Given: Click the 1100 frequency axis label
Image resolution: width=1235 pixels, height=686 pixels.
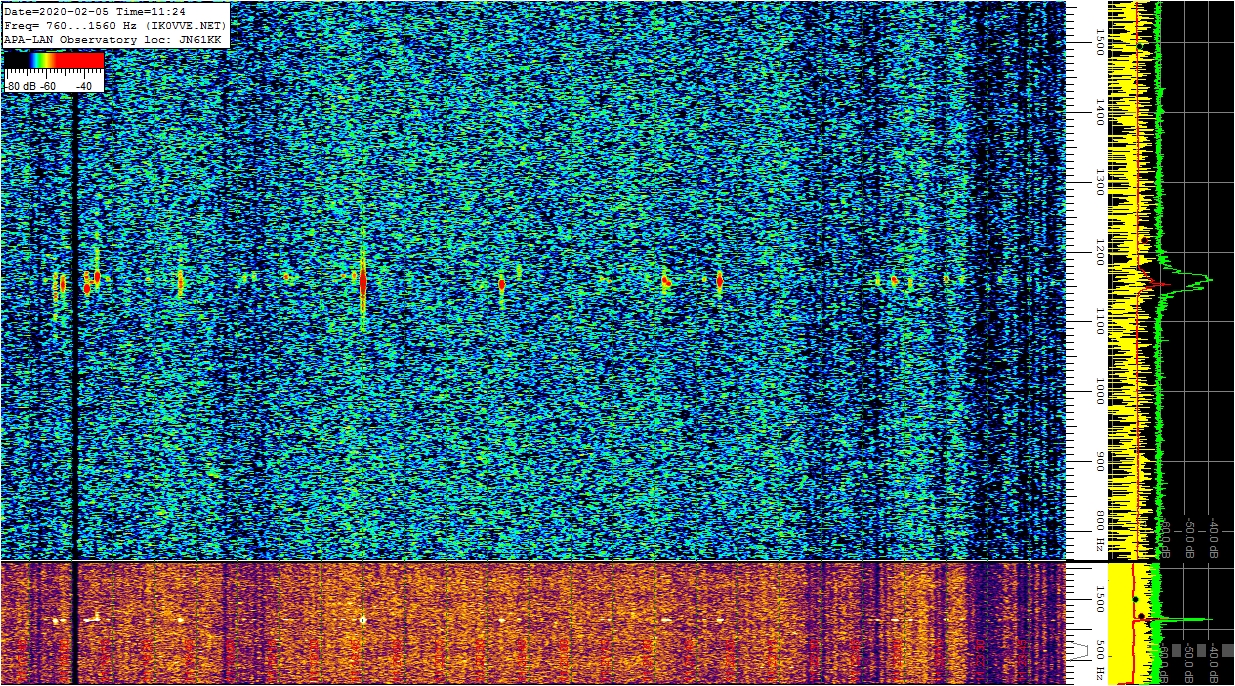Looking at the screenshot, I should tap(1100, 322).
